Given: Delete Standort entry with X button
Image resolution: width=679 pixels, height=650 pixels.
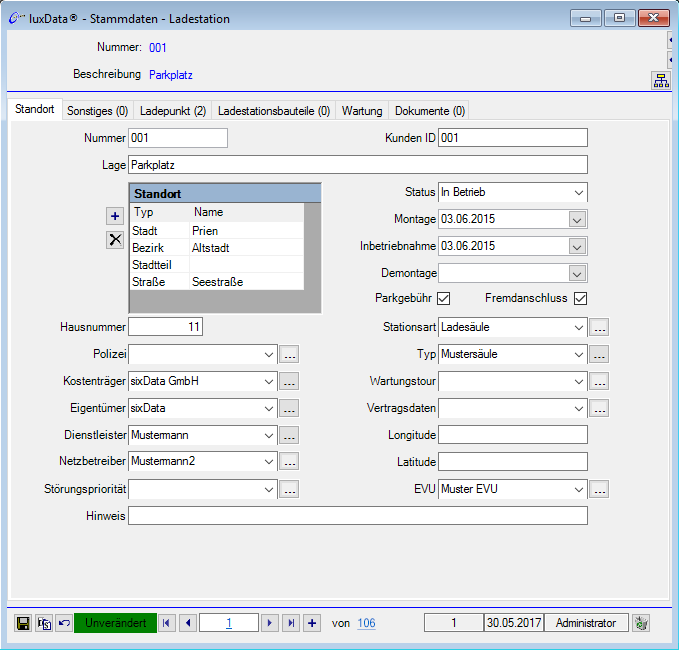Looking at the screenshot, I should click(115, 238).
